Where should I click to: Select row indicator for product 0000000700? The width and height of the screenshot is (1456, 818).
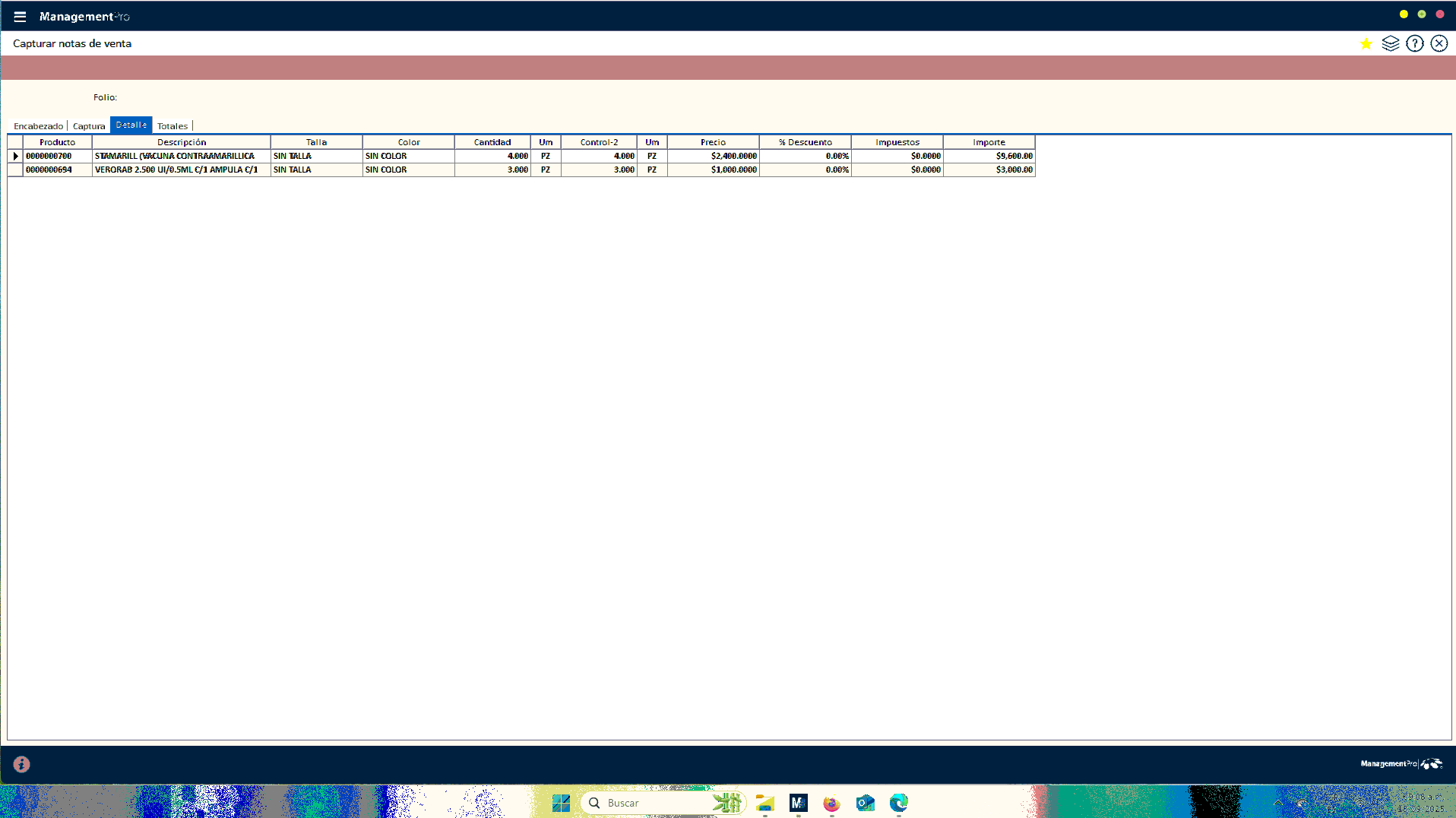pyautogui.click(x=15, y=157)
